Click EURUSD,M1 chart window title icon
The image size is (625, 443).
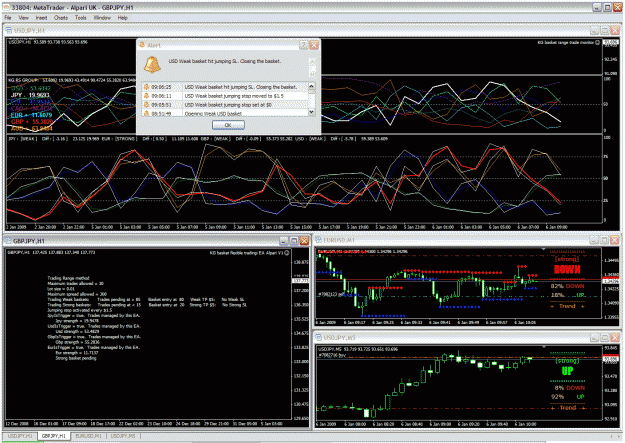click(319, 240)
